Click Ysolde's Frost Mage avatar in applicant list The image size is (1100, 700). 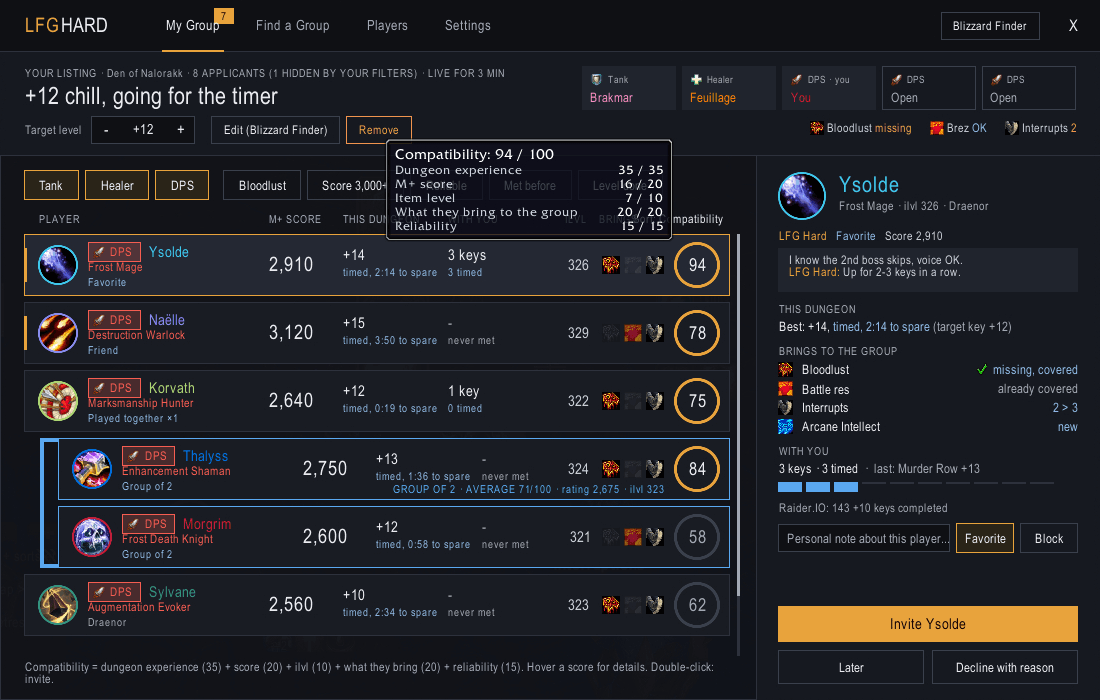tap(58, 265)
